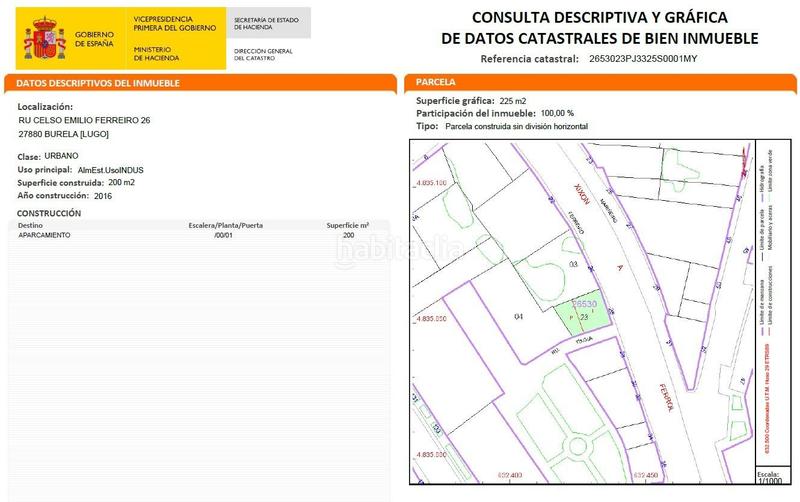The image size is (800, 502).
Task: Click parcel 04 on the cadastral map
Action: (x=519, y=316)
